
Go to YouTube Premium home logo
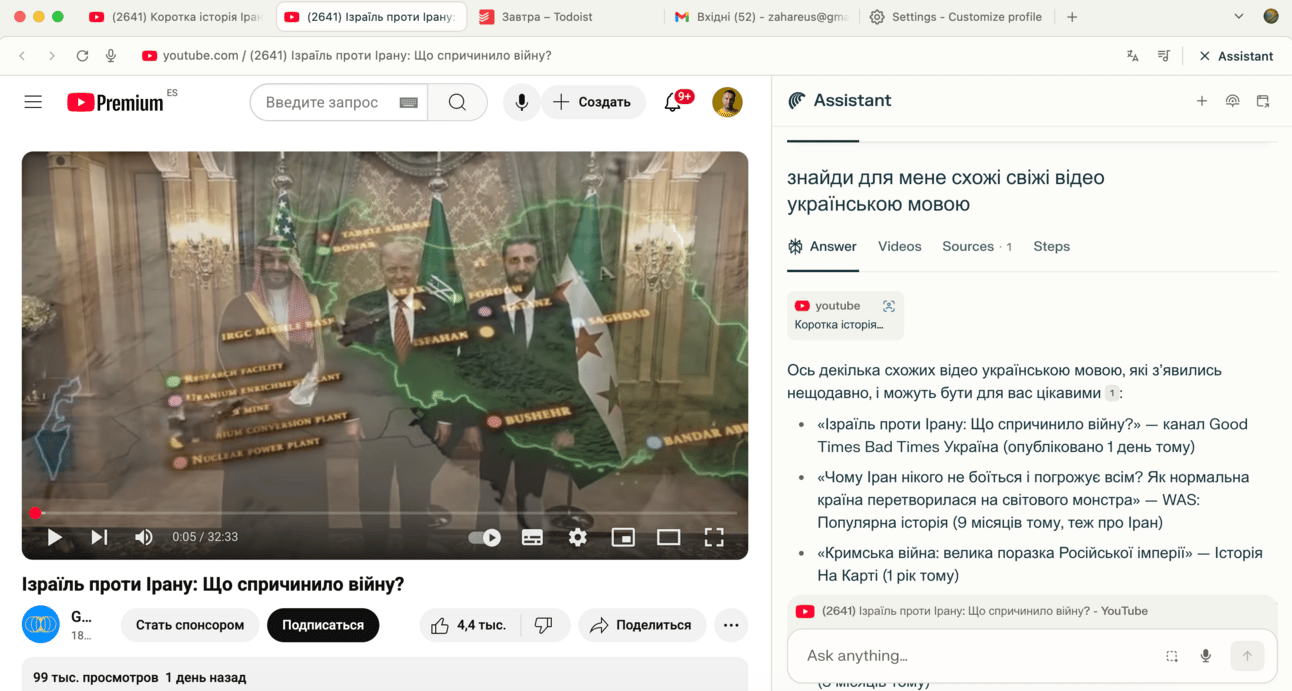(115, 102)
